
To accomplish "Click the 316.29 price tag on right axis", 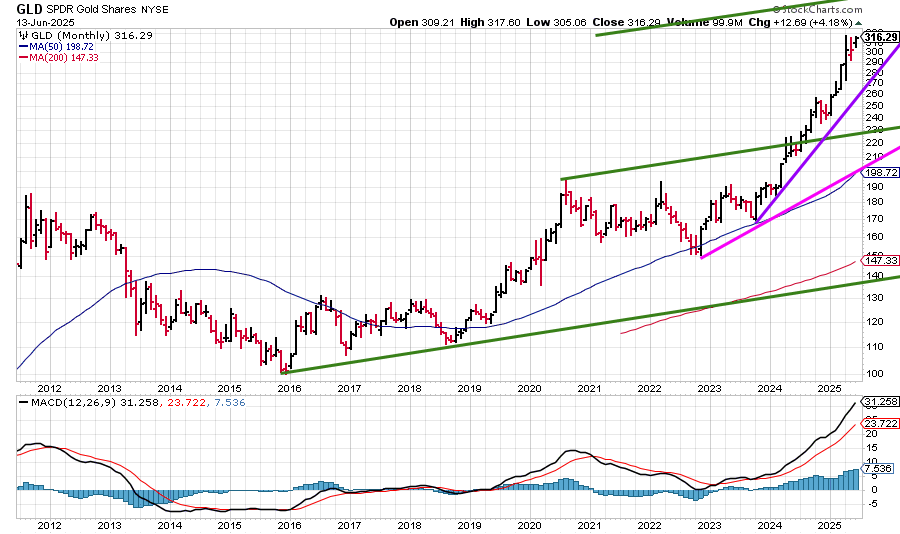I will pos(880,37).
